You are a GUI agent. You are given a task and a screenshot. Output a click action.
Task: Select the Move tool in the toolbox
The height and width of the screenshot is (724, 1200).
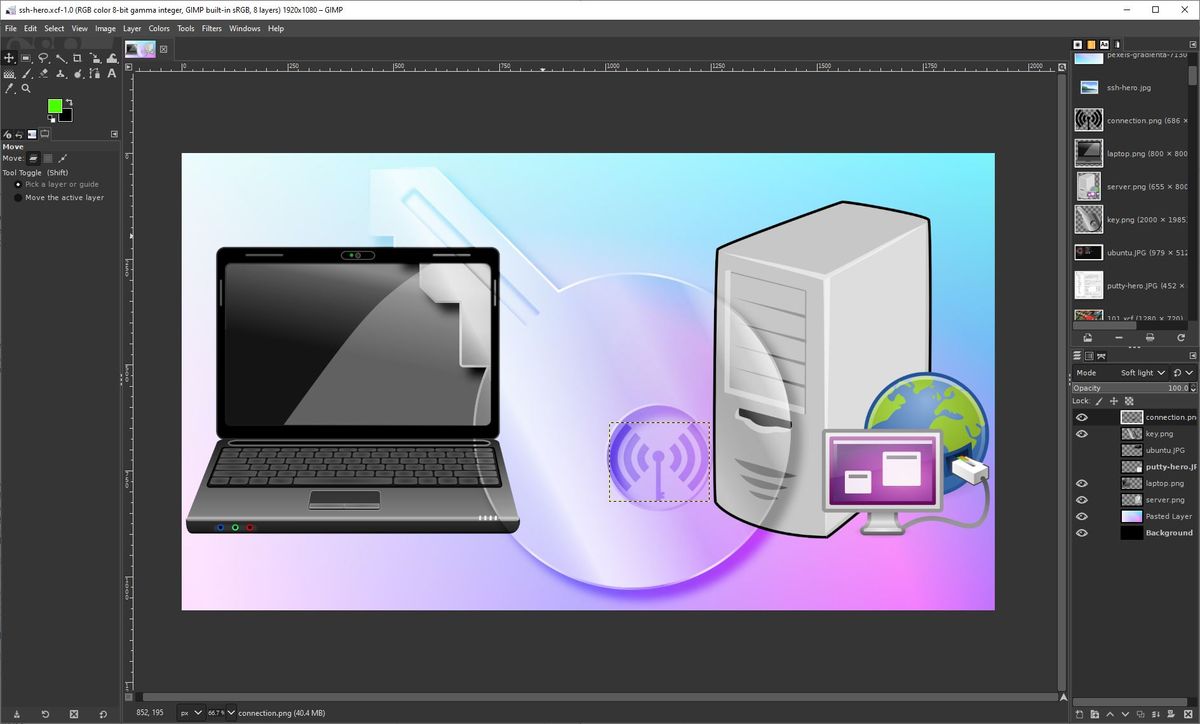[x=9, y=58]
